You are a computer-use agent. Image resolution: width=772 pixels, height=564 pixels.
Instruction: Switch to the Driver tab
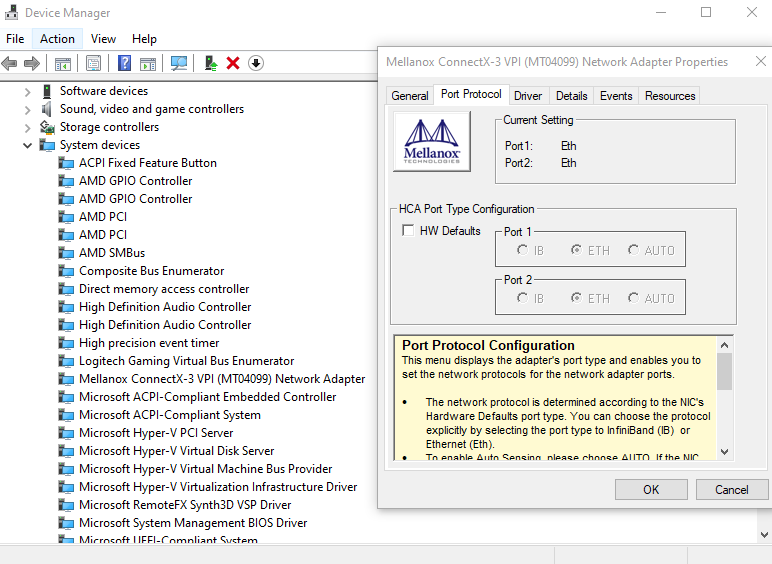click(x=528, y=95)
